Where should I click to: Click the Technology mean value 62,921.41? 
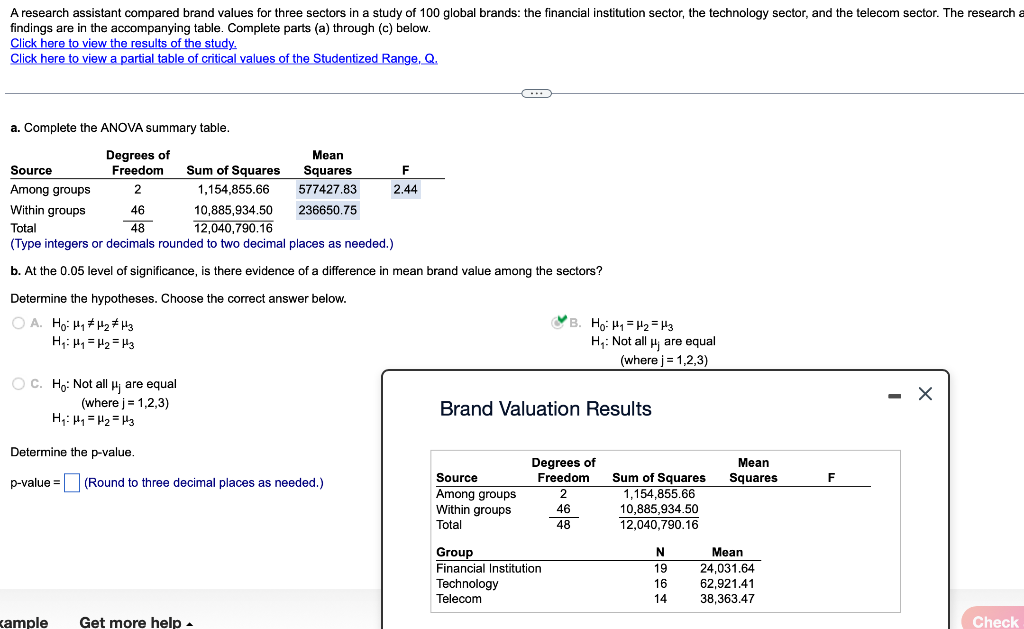click(x=728, y=583)
